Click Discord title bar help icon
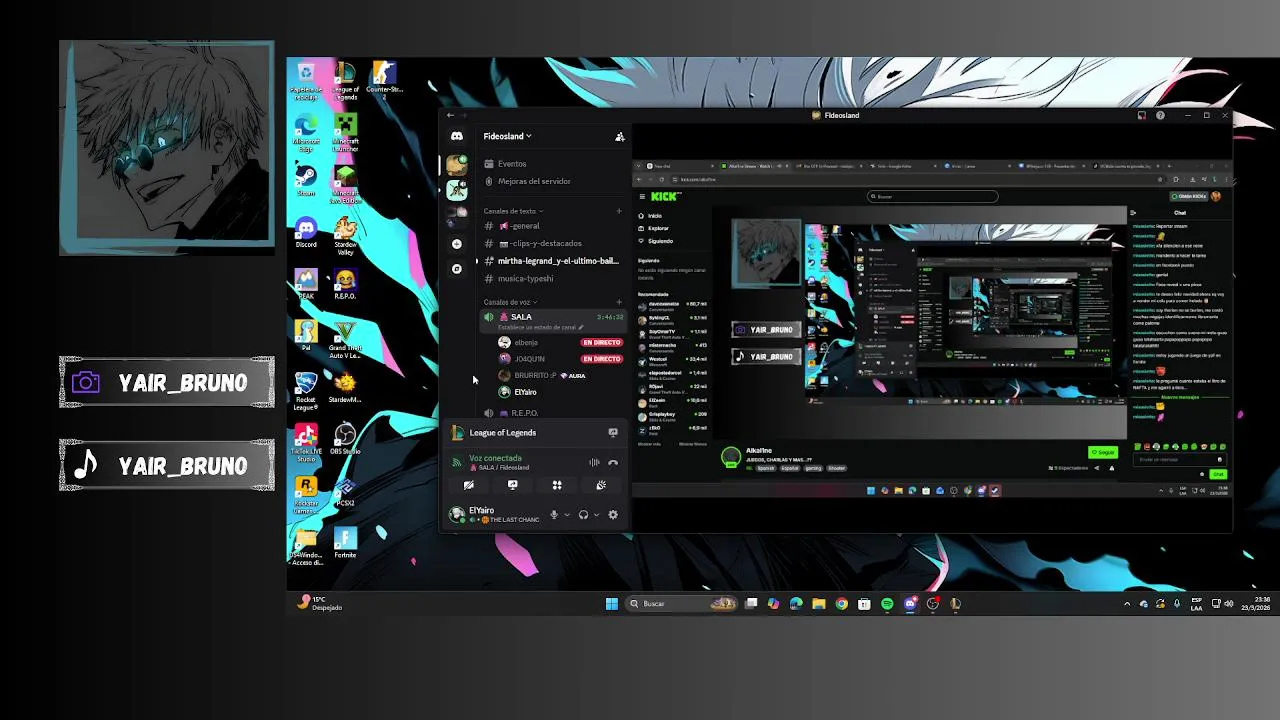Screen dimensions: 1280x720 point(1160,115)
